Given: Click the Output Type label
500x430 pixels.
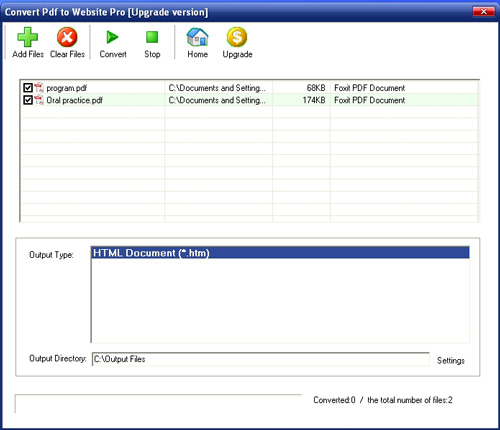Looking at the screenshot, I should [x=51, y=255].
